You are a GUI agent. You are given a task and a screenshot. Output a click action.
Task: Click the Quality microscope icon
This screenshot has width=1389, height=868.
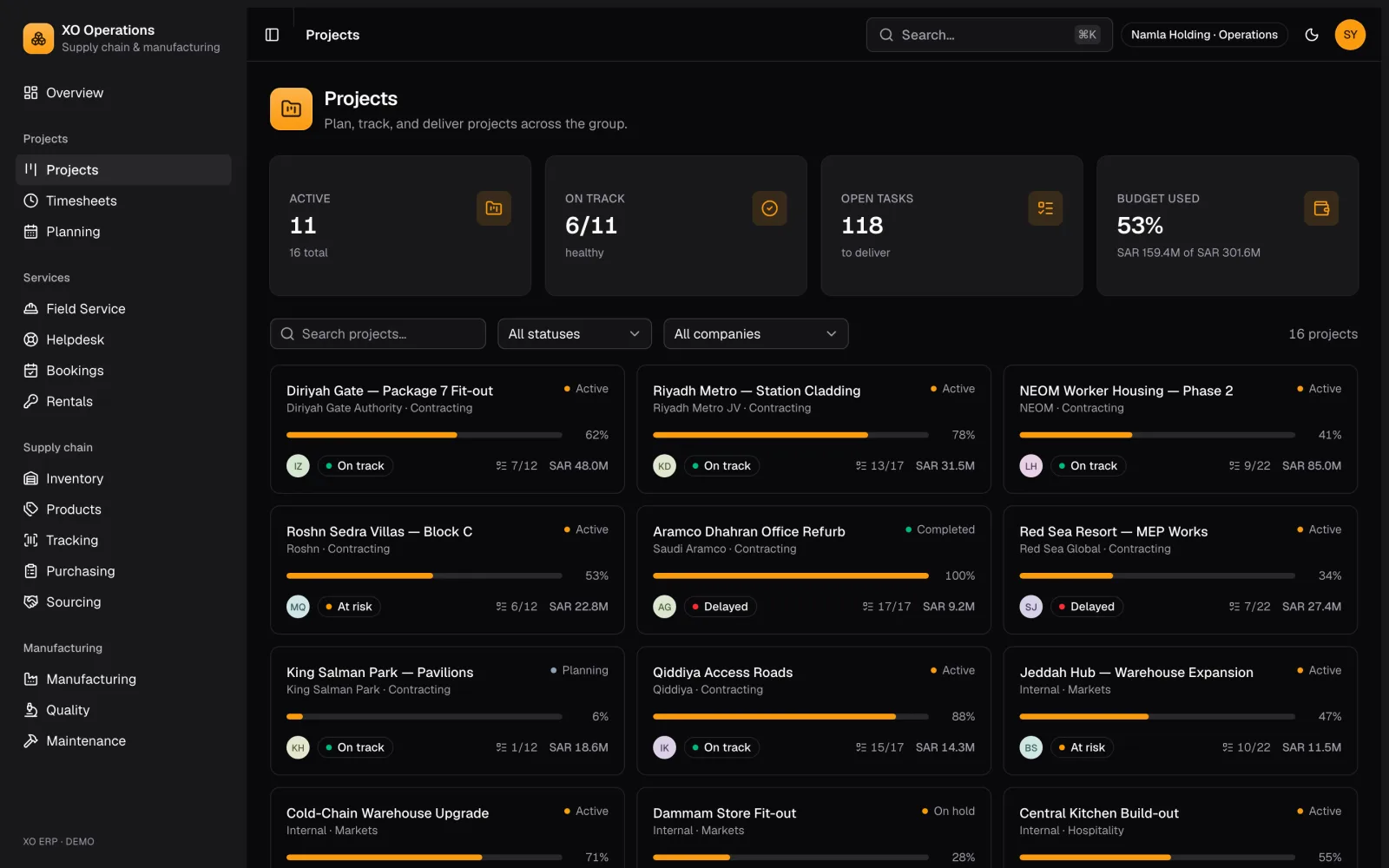click(31, 710)
